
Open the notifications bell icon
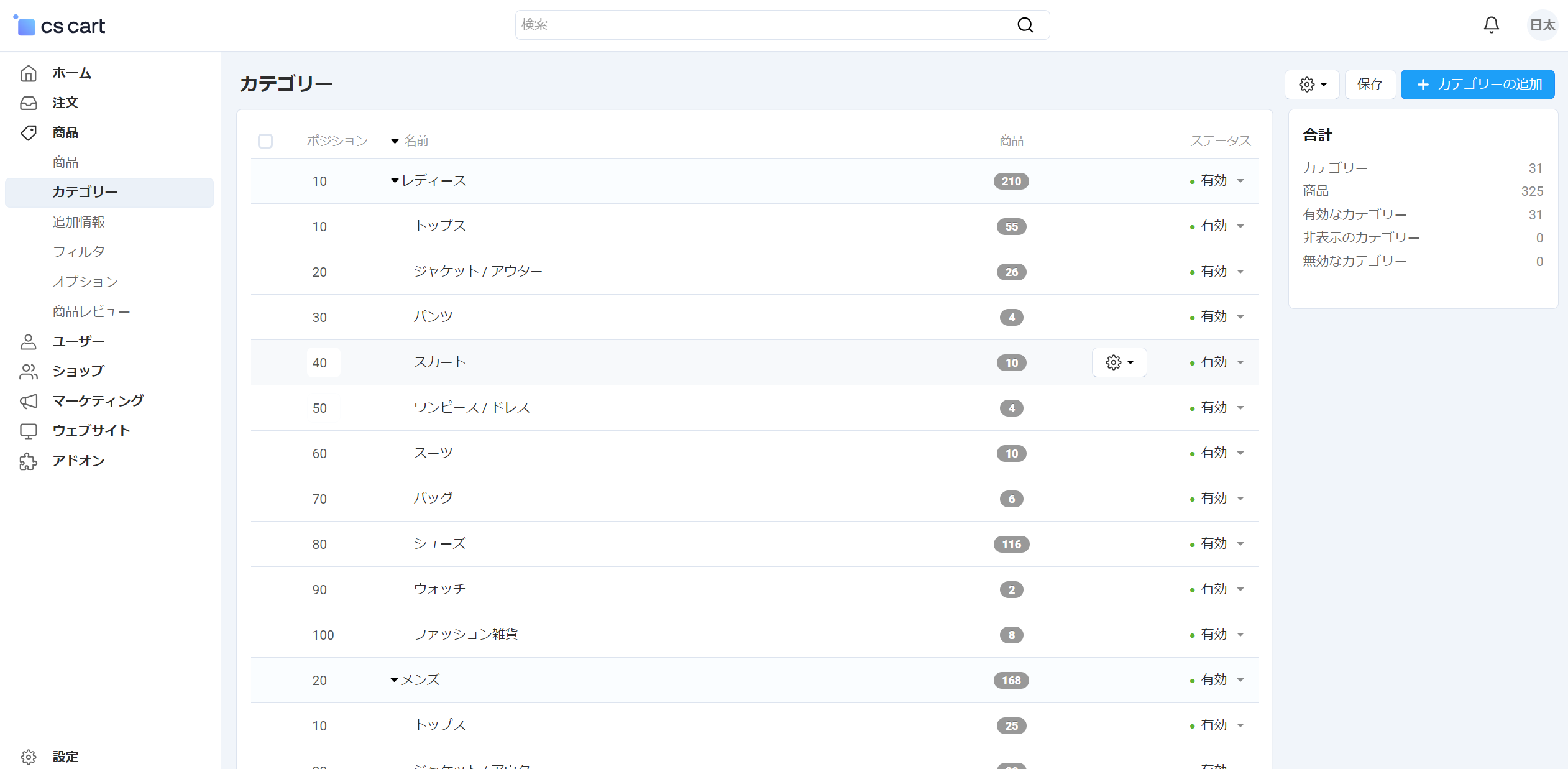[x=1491, y=25]
